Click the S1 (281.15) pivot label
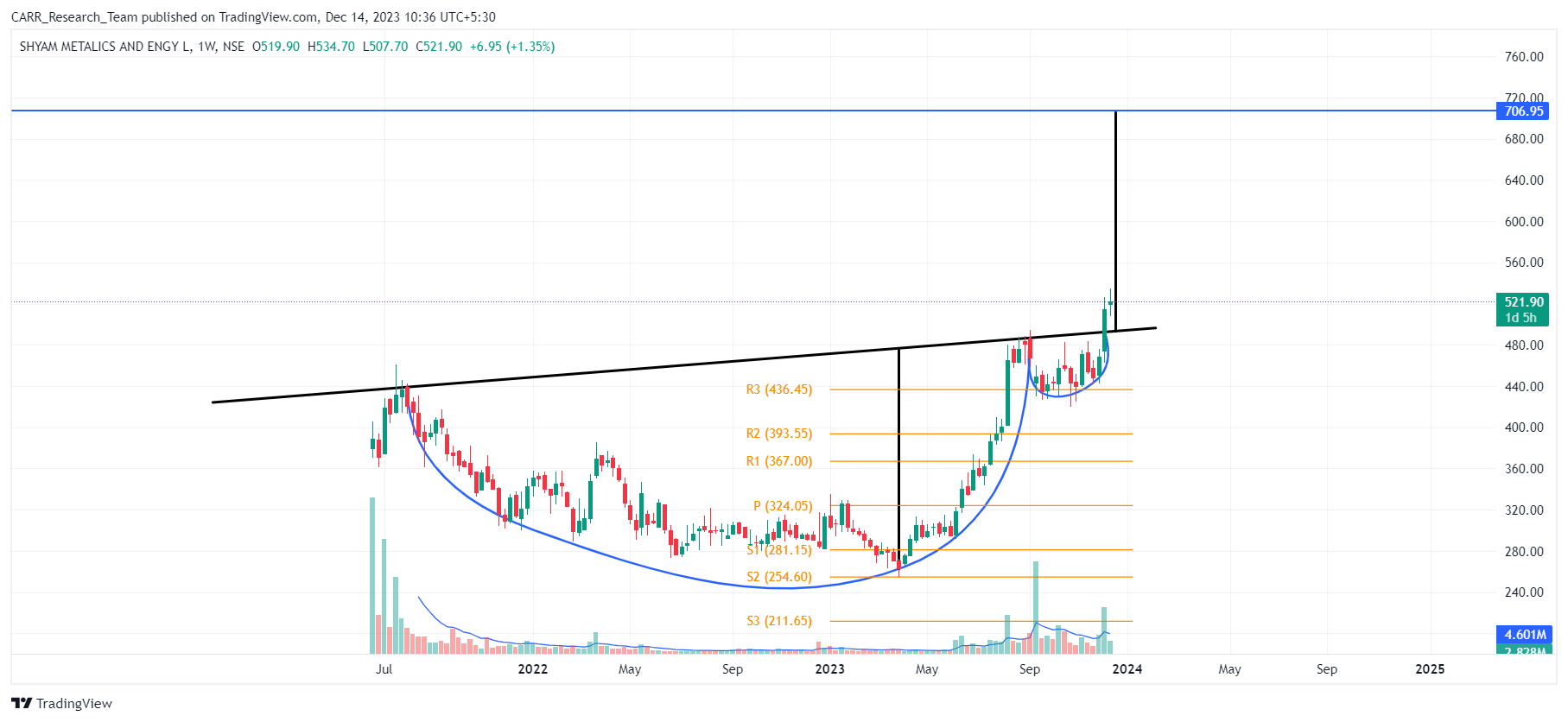The width and height of the screenshot is (1568, 722). coord(779,549)
